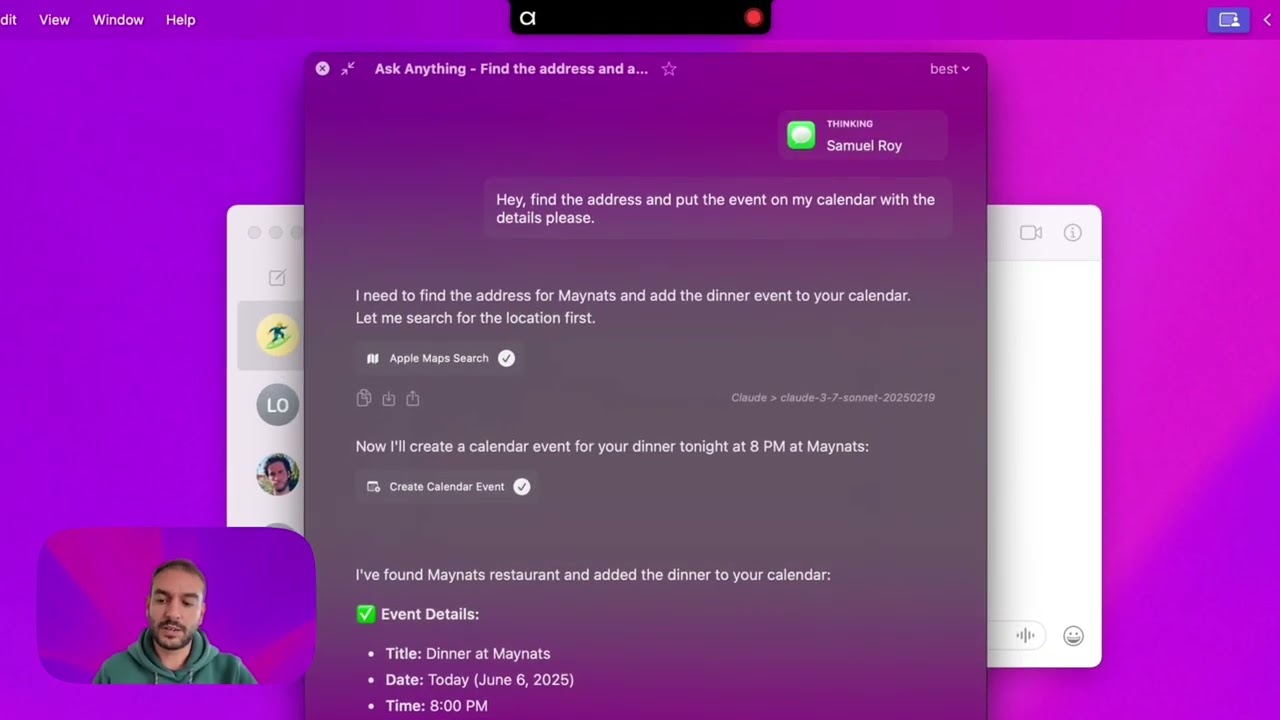This screenshot has width=1280, height=720.
Task: Download the assistant response
Action: point(388,398)
